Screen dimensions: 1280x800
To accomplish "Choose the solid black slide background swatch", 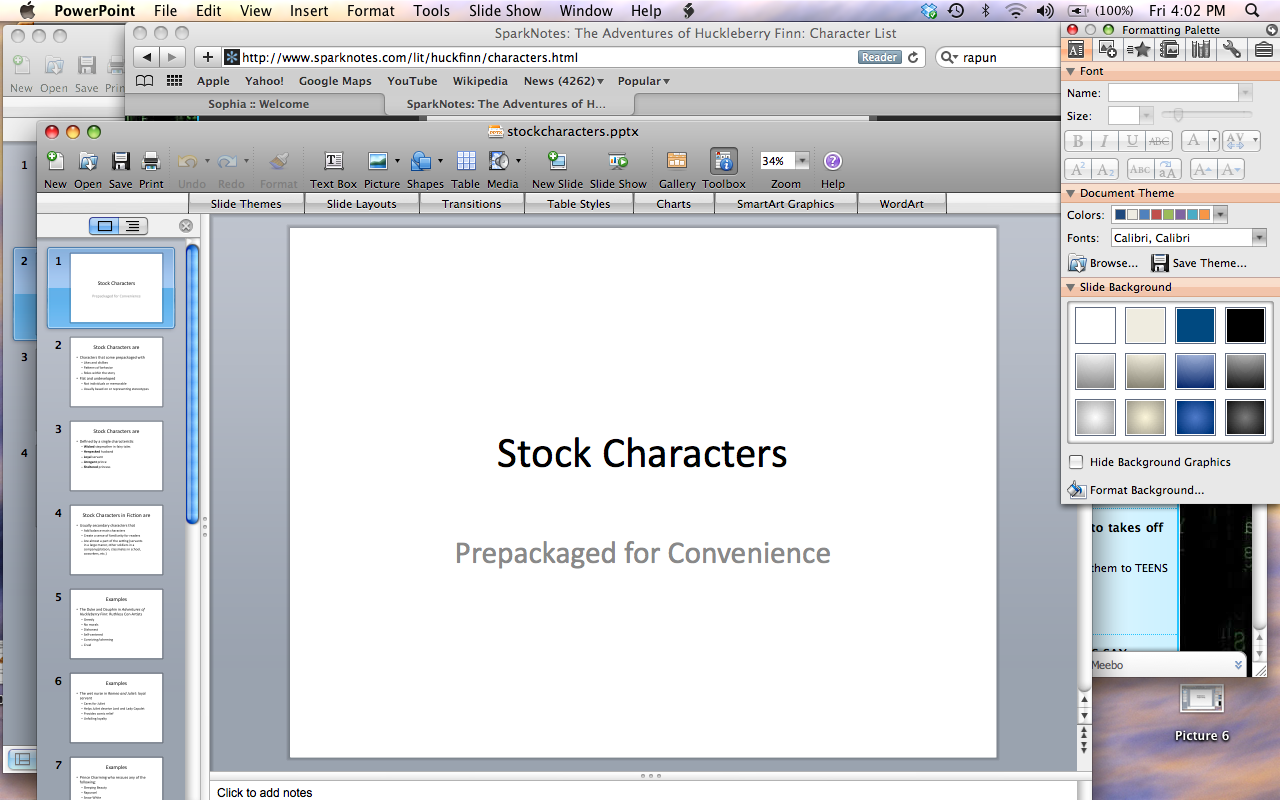I will point(1245,326).
